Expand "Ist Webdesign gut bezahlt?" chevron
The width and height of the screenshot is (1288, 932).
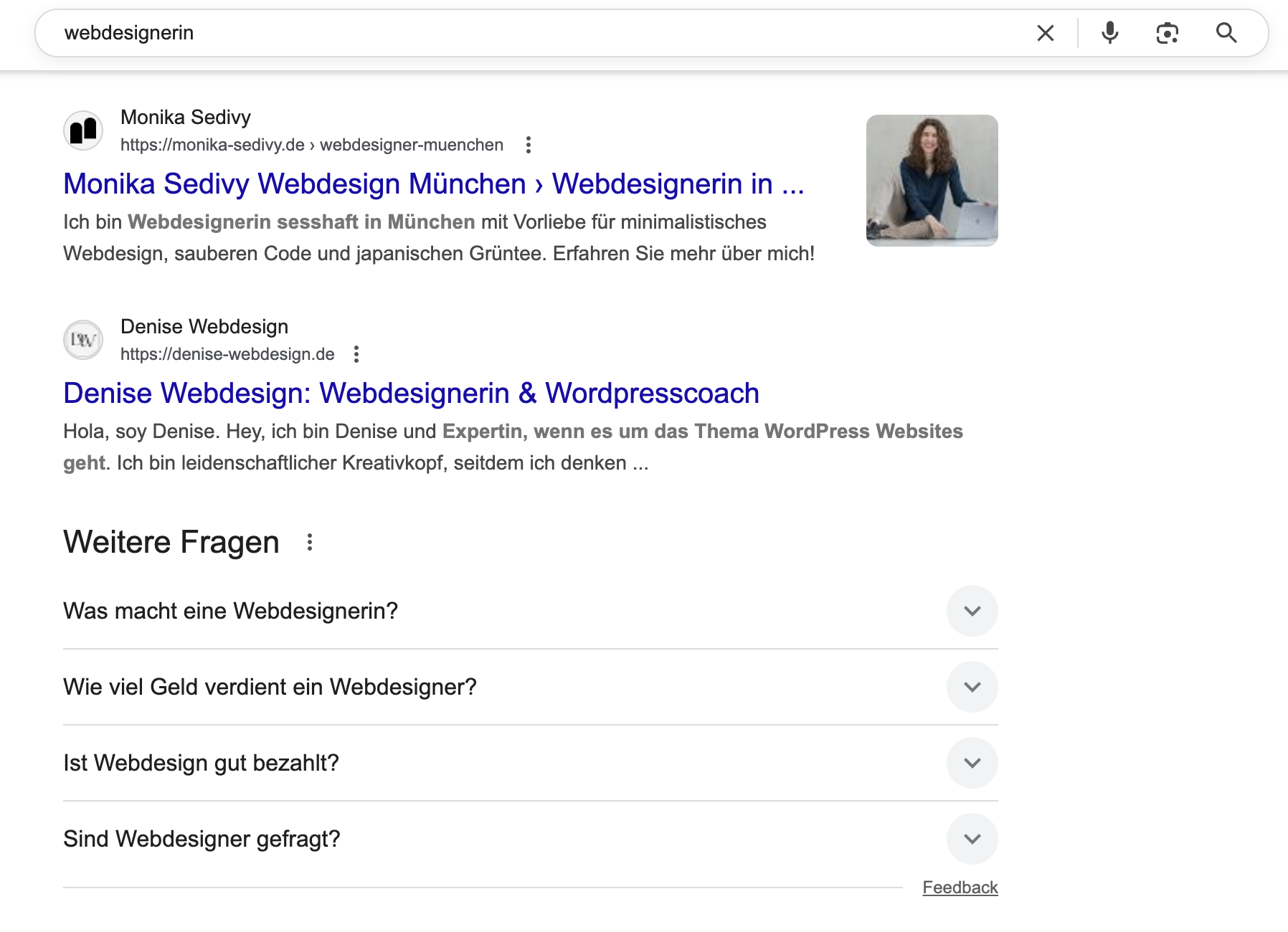972,763
